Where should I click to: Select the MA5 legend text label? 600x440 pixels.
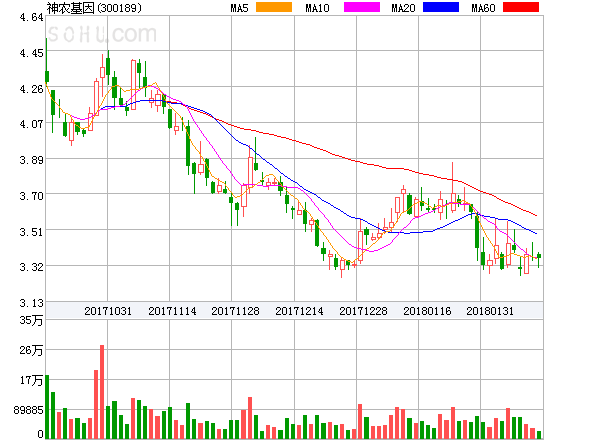pyautogui.click(x=240, y=8)
